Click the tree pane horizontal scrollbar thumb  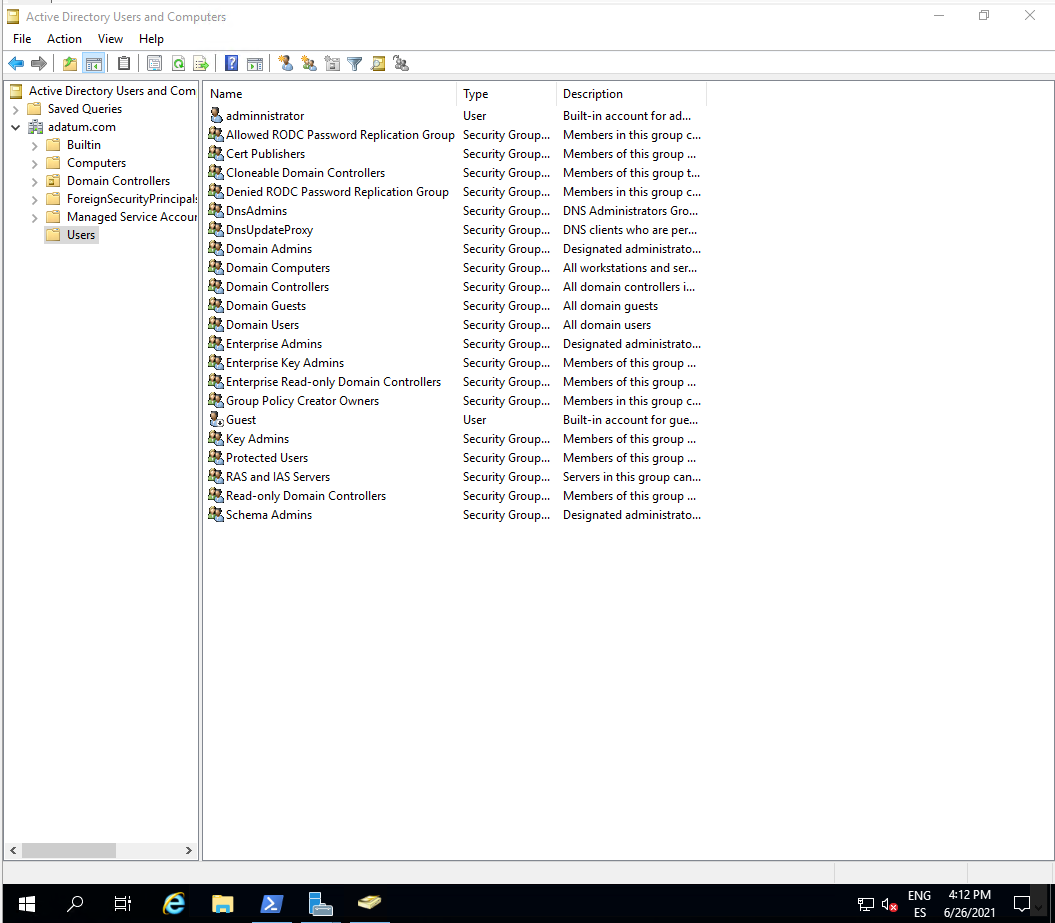click(x=69, y=850)
